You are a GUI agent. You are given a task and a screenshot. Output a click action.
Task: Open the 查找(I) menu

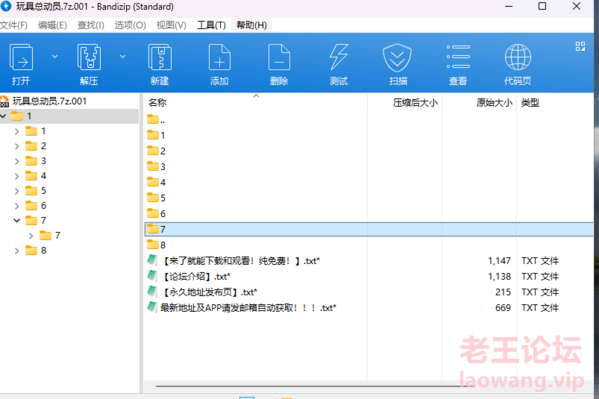point(91,25)
